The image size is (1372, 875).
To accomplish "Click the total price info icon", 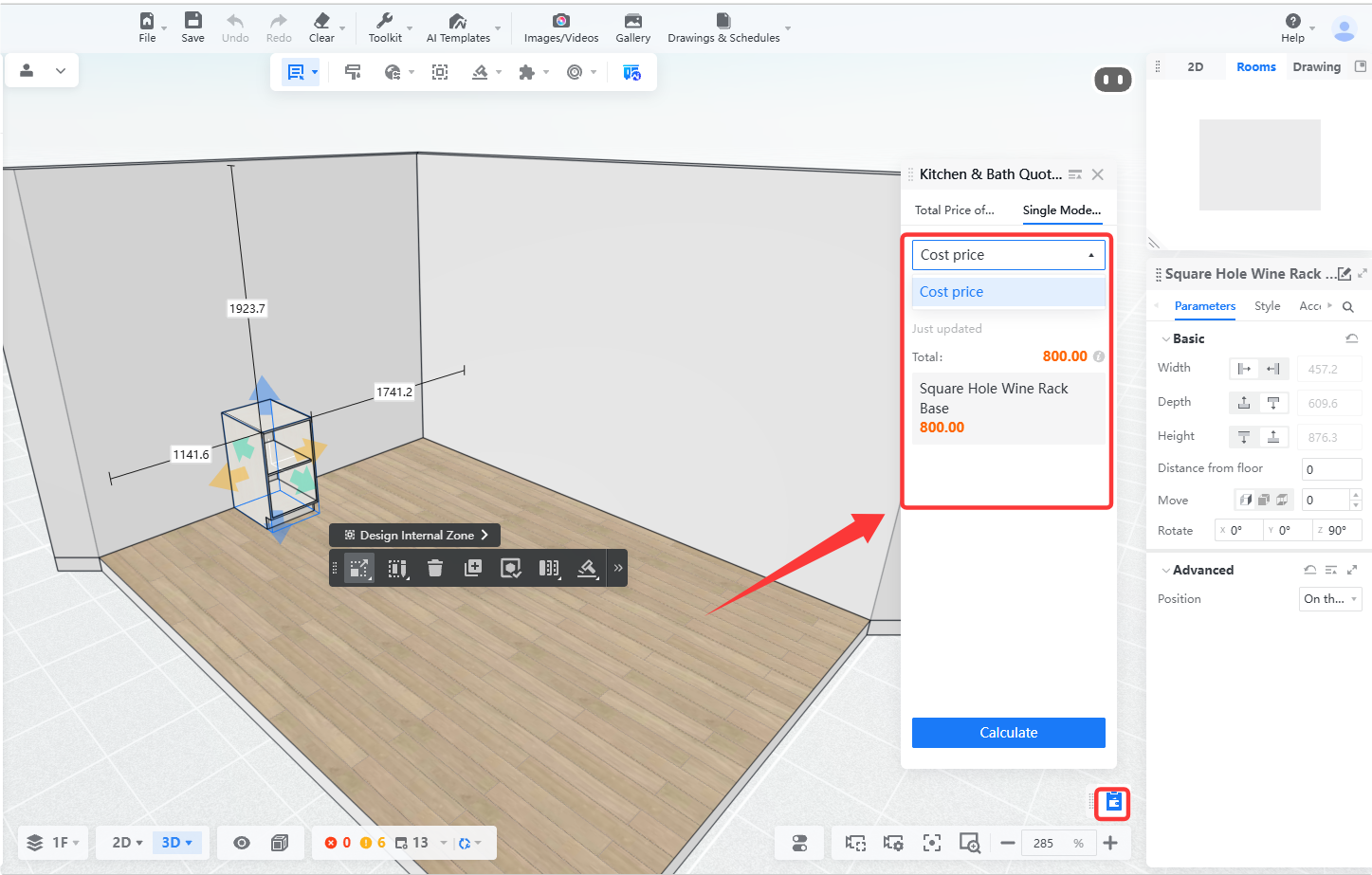I will coord(1099,356).
